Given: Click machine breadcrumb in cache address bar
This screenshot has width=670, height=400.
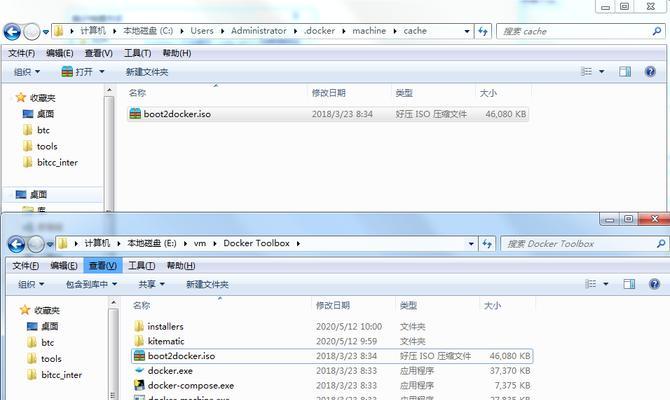Looking at the screenshot, I should tap(369, 31).
